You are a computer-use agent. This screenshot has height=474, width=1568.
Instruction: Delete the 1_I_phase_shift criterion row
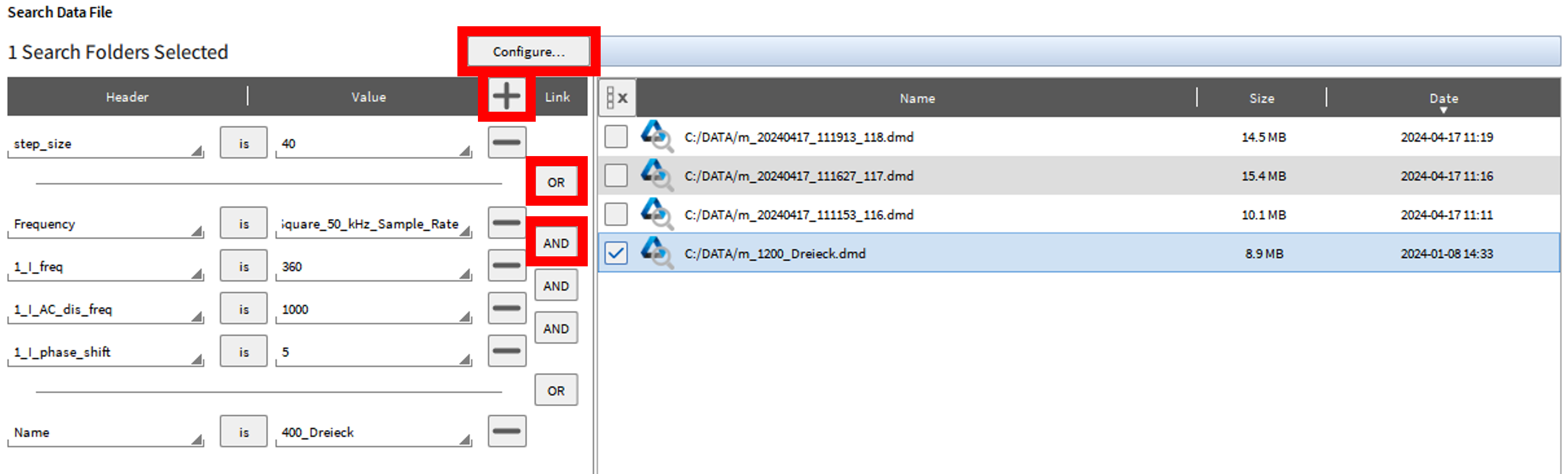point(507,351)
